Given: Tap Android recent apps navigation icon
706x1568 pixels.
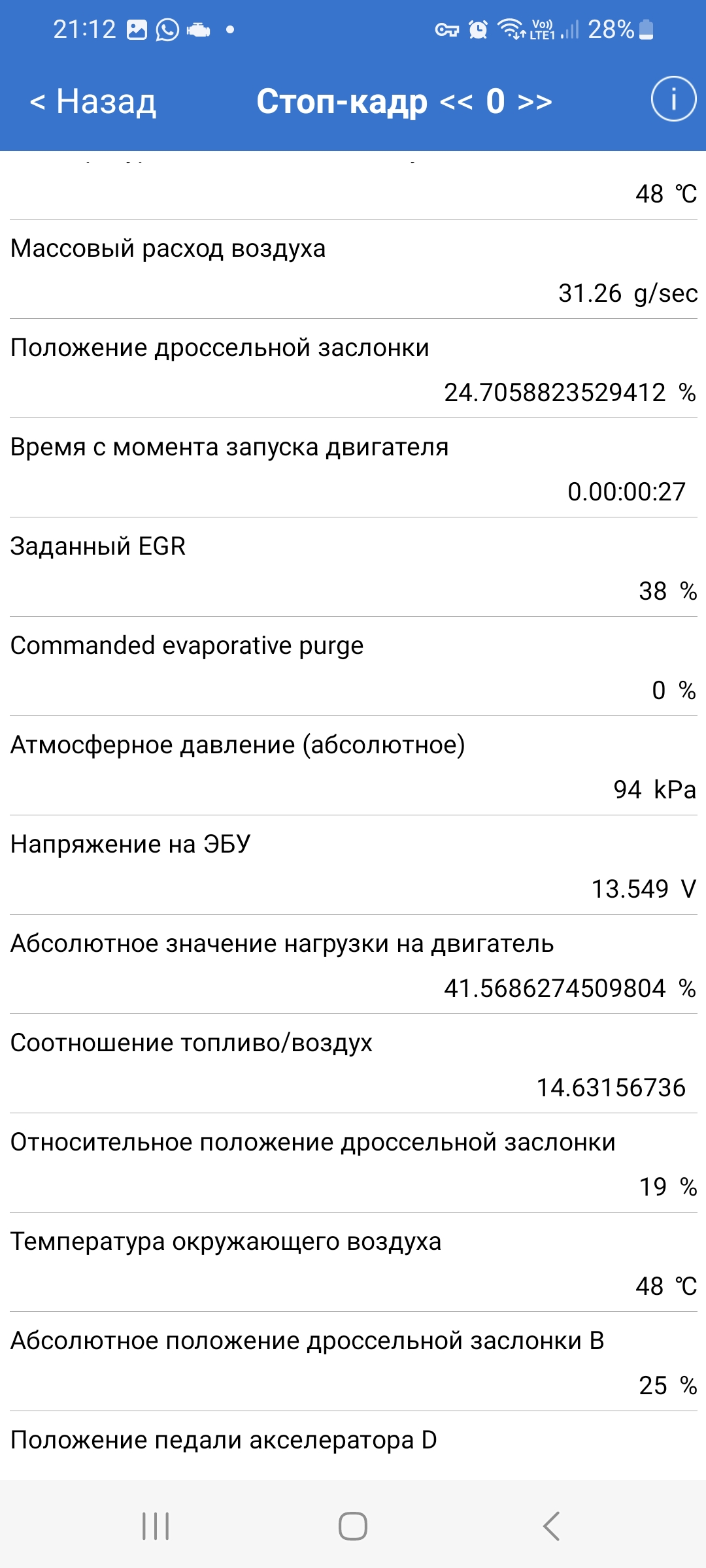Looking at the screenshot, I should point(156,1526).
